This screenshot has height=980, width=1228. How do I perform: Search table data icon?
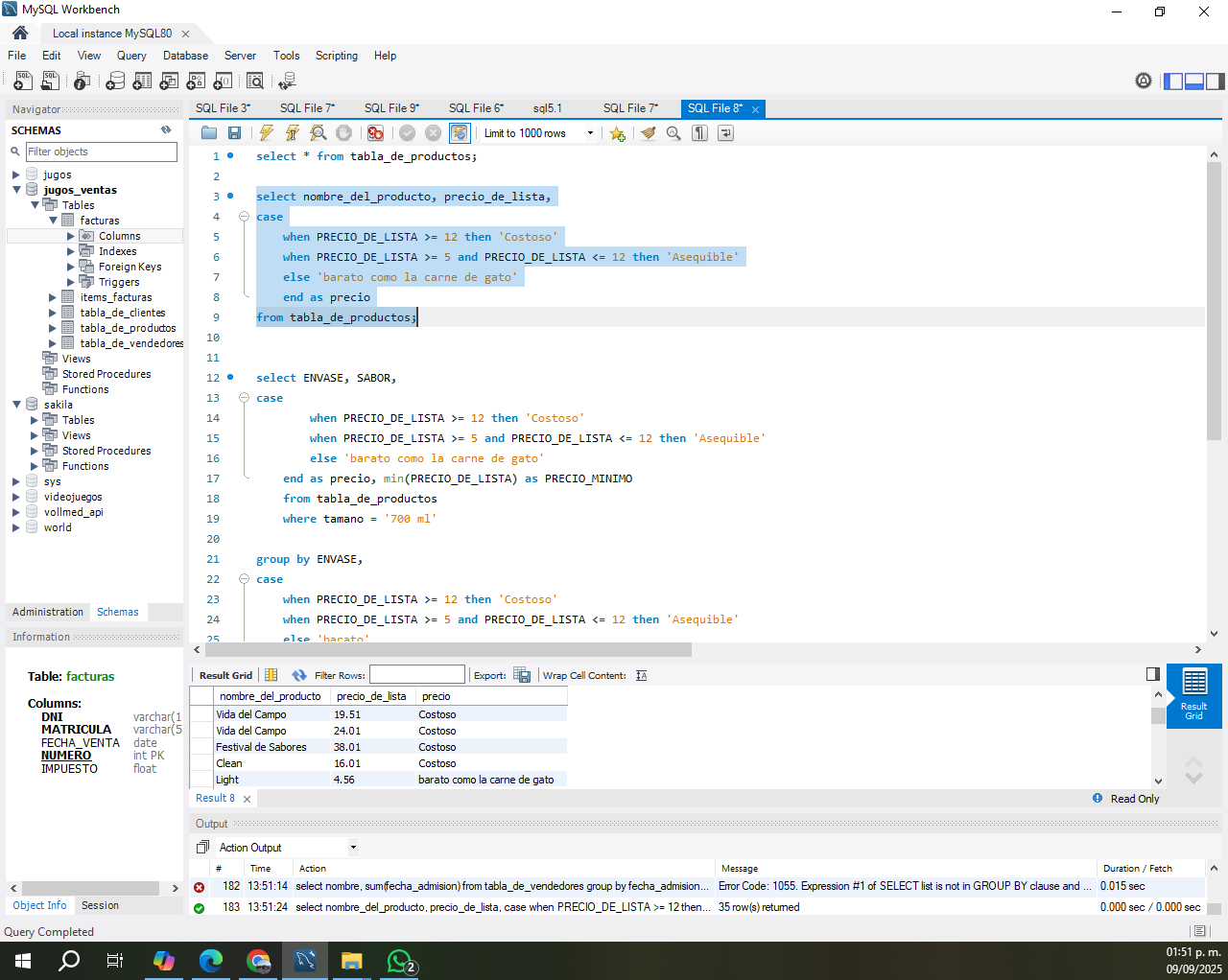point(254,82)
